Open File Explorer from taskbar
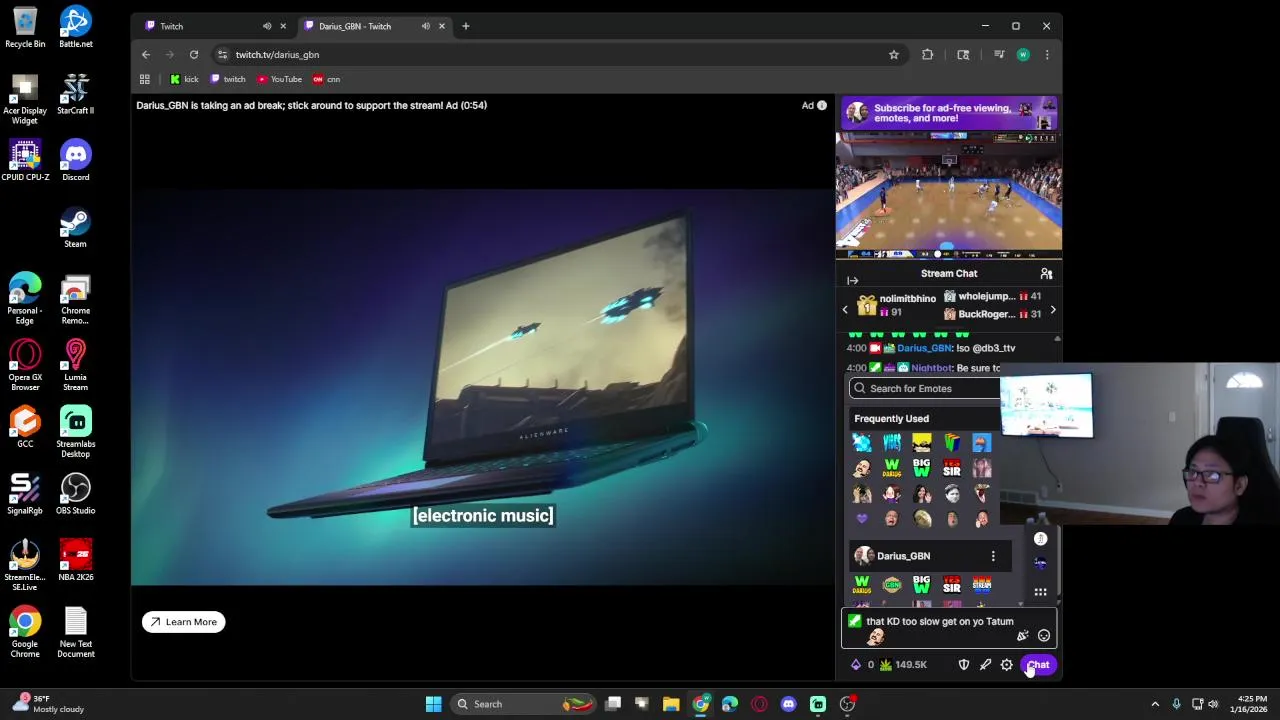The width and height of the screenshot is (1280, 720). pos(671,704)
